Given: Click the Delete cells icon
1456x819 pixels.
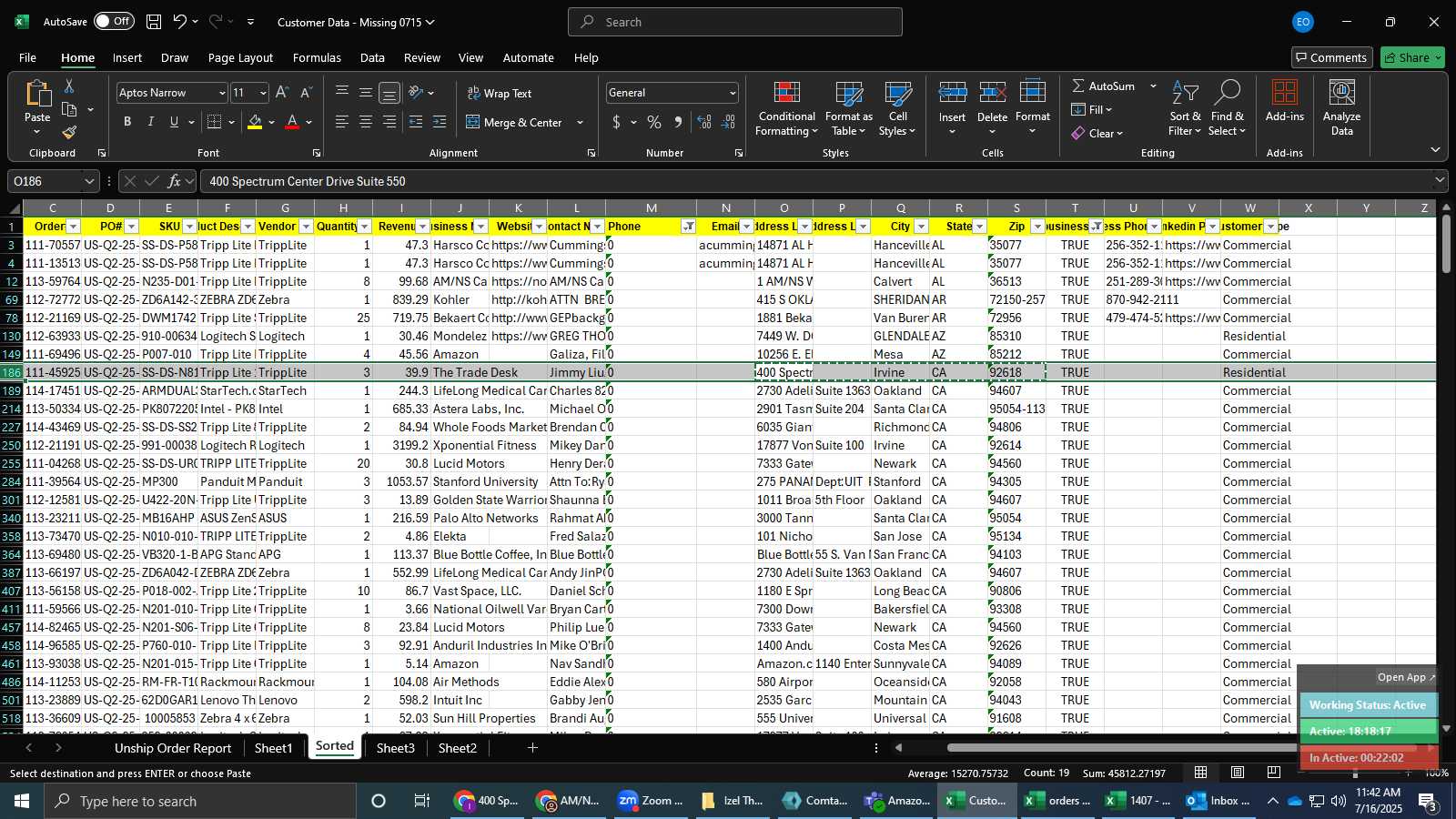Looking at the screenshot, I should (x=992, y=93).
